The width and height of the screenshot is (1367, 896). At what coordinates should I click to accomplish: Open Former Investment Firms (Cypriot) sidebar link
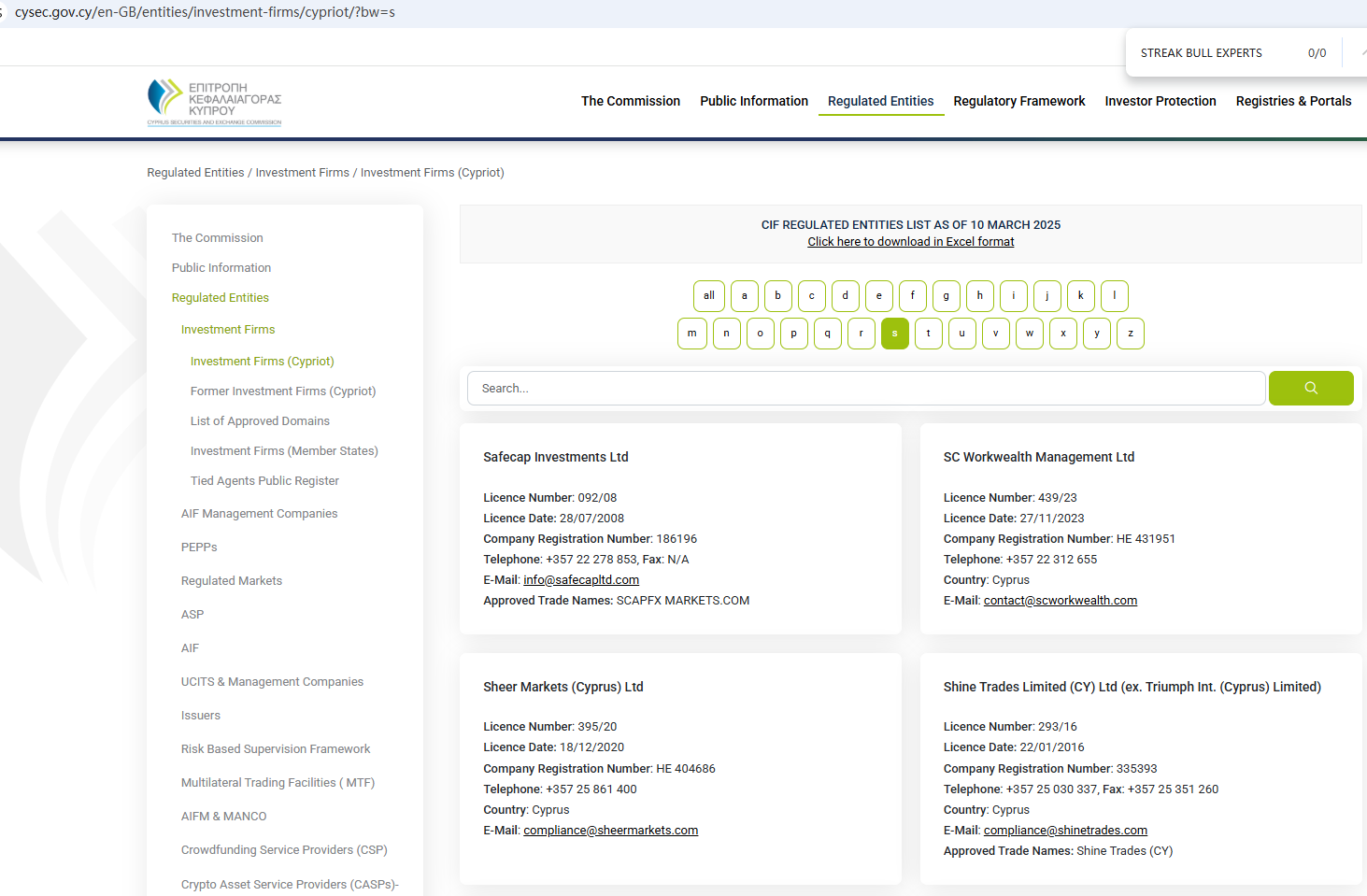point(282,391)
